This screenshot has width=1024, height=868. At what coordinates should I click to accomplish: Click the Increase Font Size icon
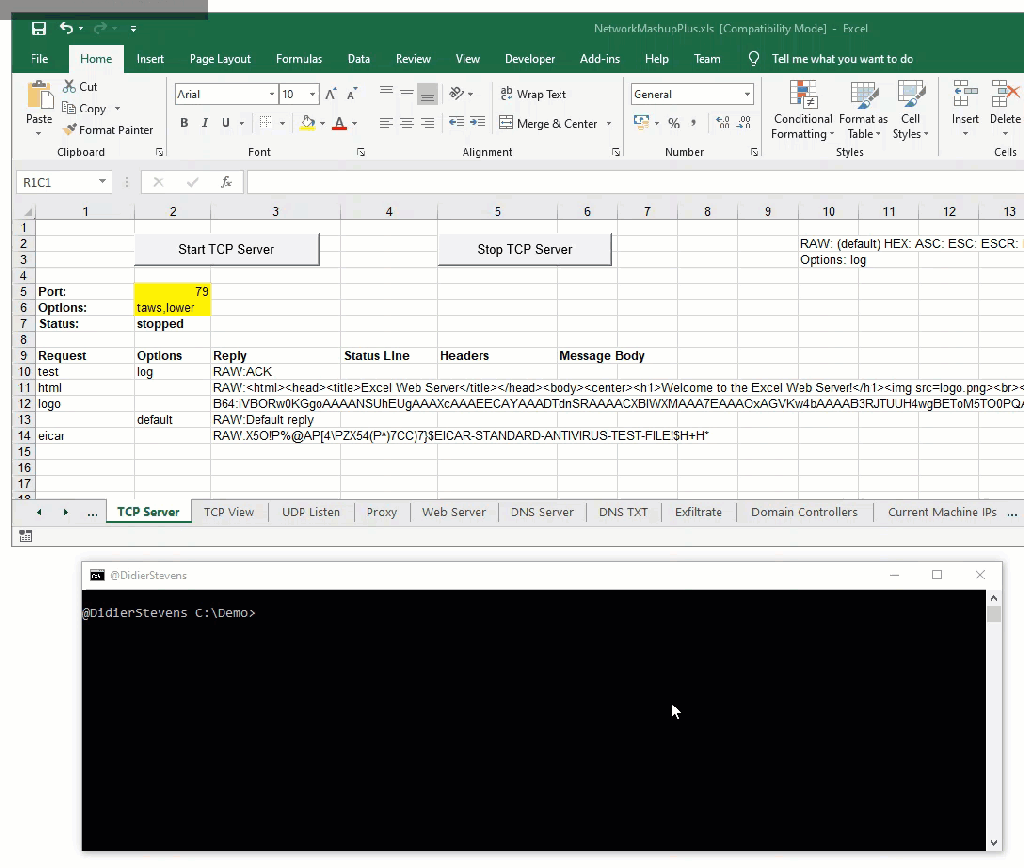pos(331,94)
